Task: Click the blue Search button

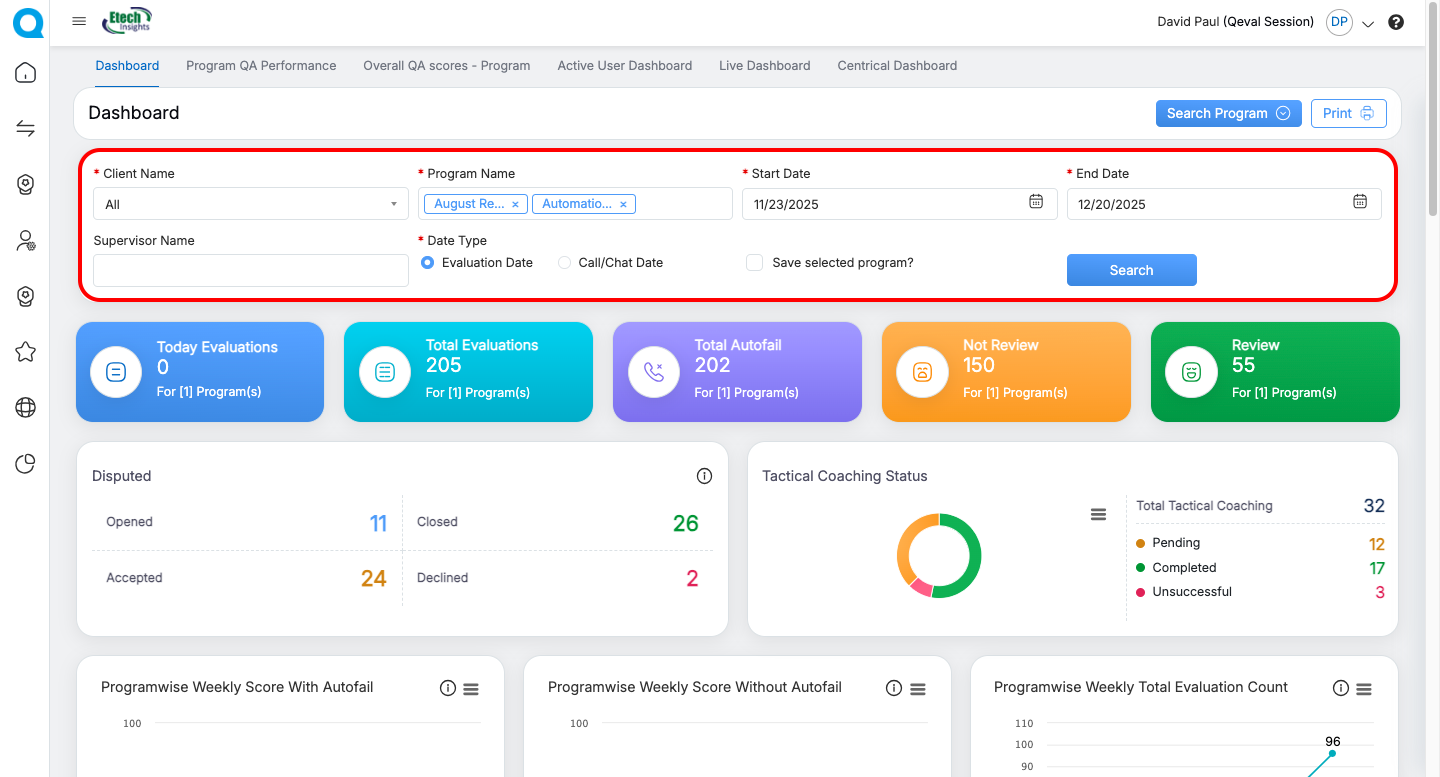Action: click(1131, 270)
